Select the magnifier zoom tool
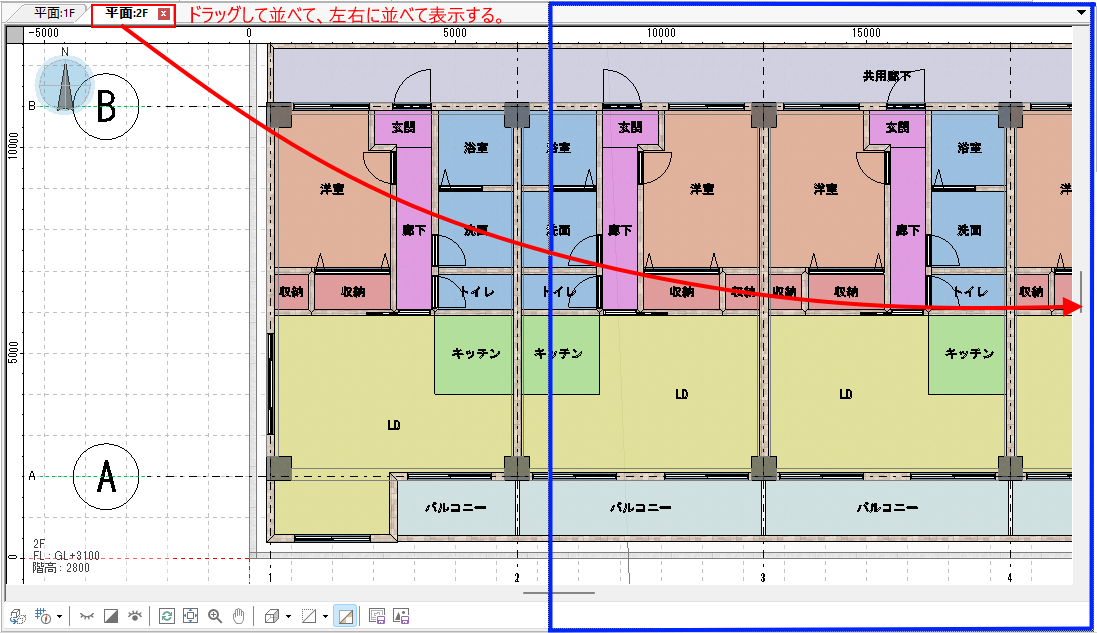 pos(215,616)
